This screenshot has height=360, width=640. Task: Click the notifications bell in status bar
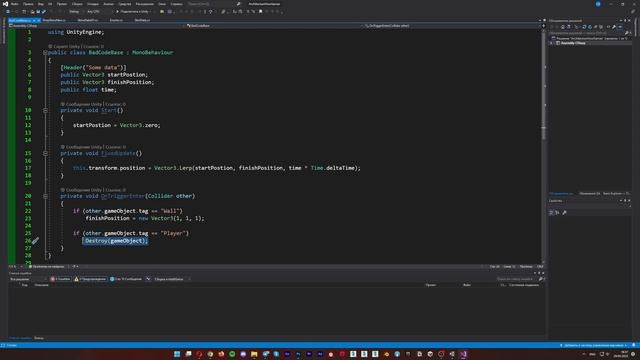coord(634,345)
